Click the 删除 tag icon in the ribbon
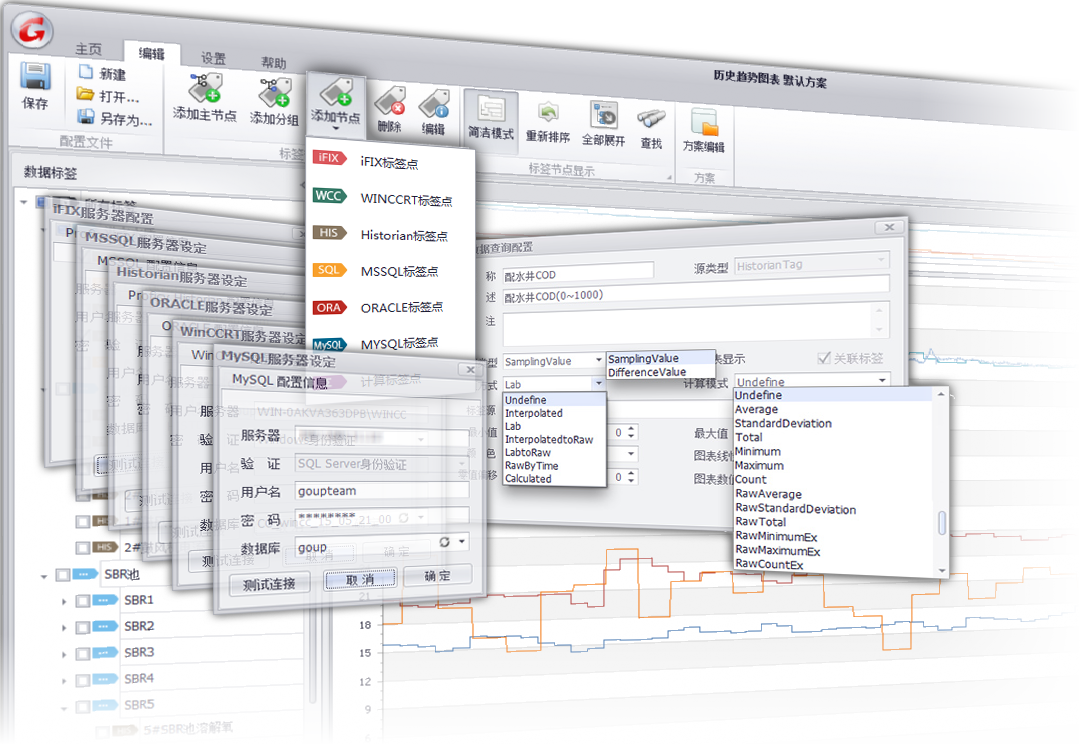Screen dimensions: 1080x745 (x=390, y=103)
